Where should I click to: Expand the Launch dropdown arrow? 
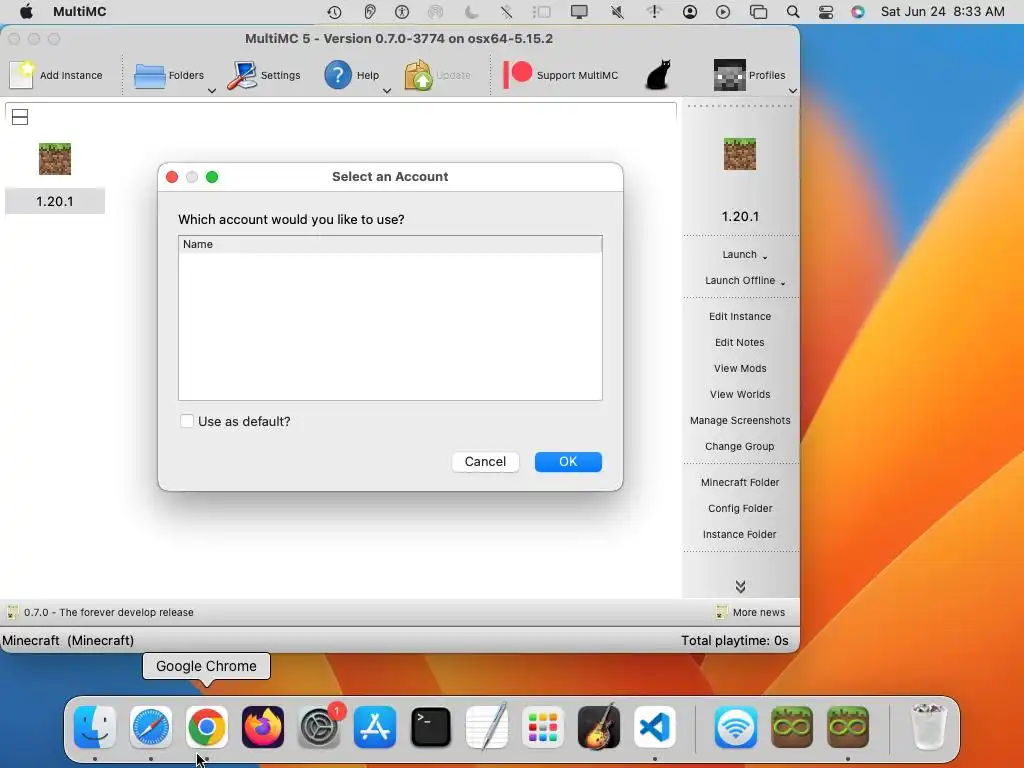pyautogui.click(x=765, y=257)
